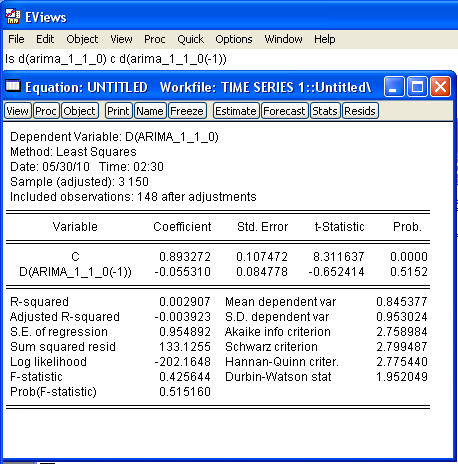This screenshot has width=458, height=464.
Task: Click the View button in the equation toolbar
Action: coord(17,111)
